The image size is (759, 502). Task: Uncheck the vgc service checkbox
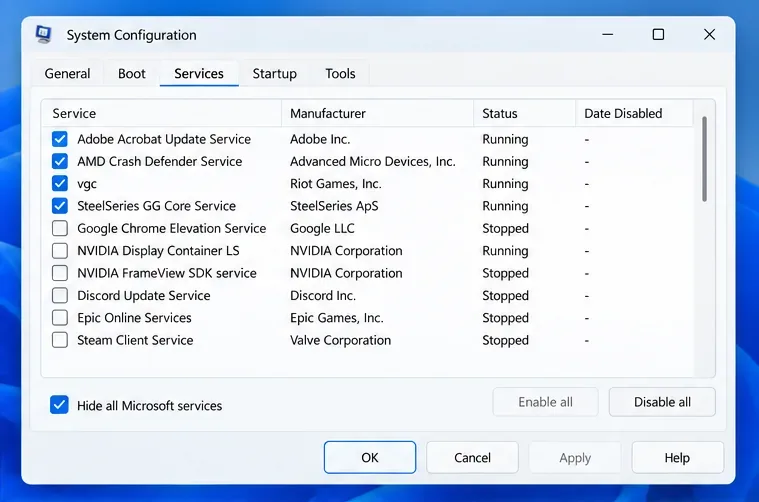coord(60,183)
